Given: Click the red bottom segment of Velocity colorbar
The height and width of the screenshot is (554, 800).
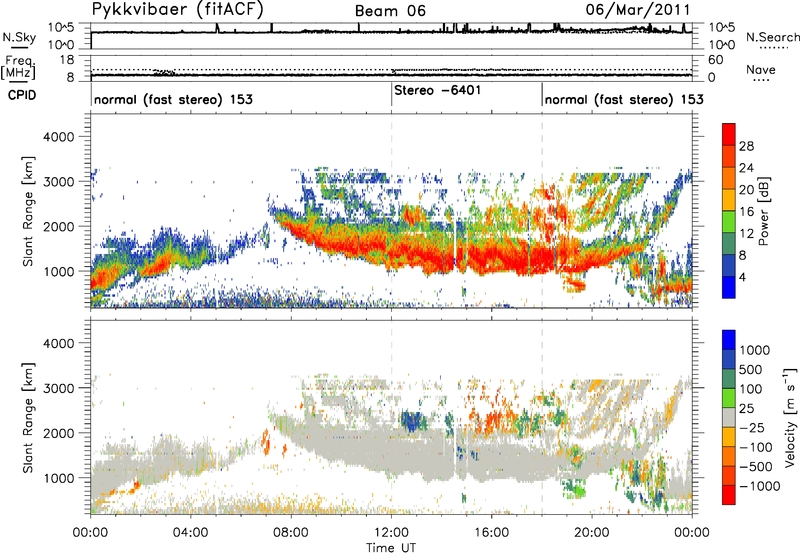Looking at the screenshot, I should 729,495.
